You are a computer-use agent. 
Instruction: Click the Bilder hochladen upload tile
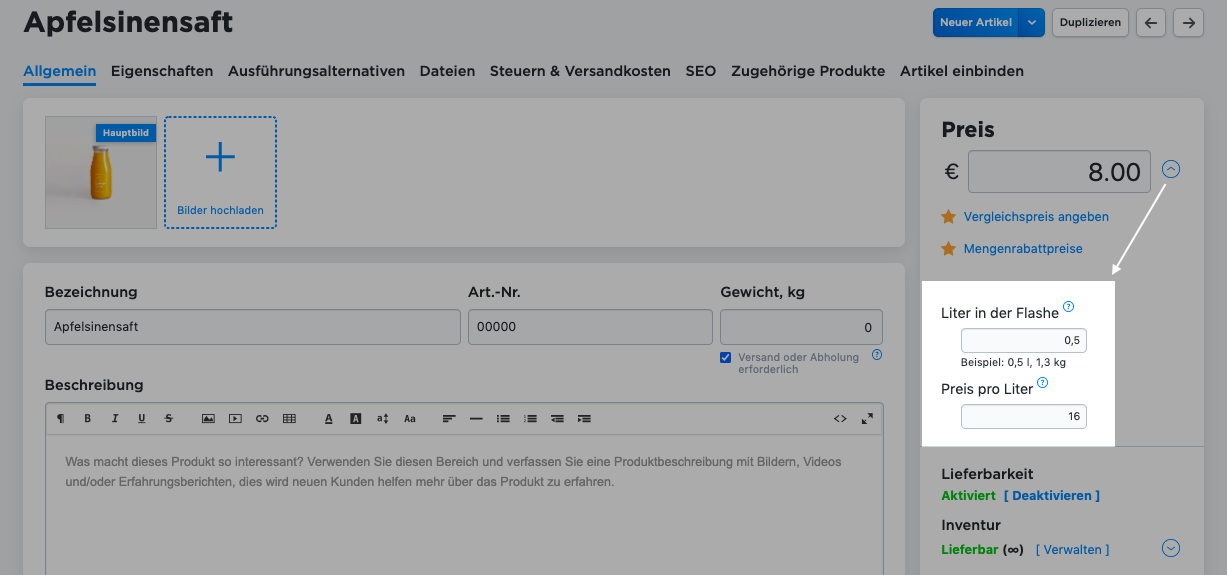point(220,172)
